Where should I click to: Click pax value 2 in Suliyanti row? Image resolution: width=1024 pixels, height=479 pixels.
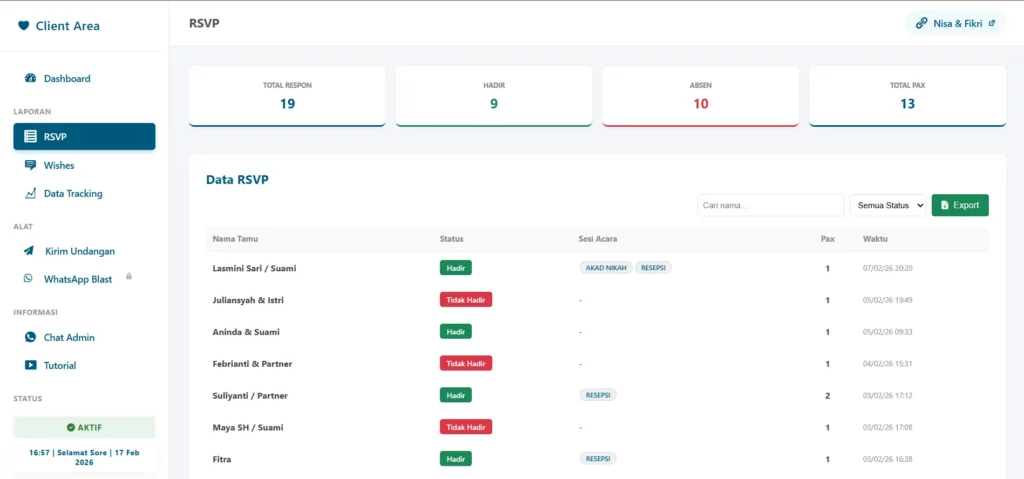click(827, 395)
